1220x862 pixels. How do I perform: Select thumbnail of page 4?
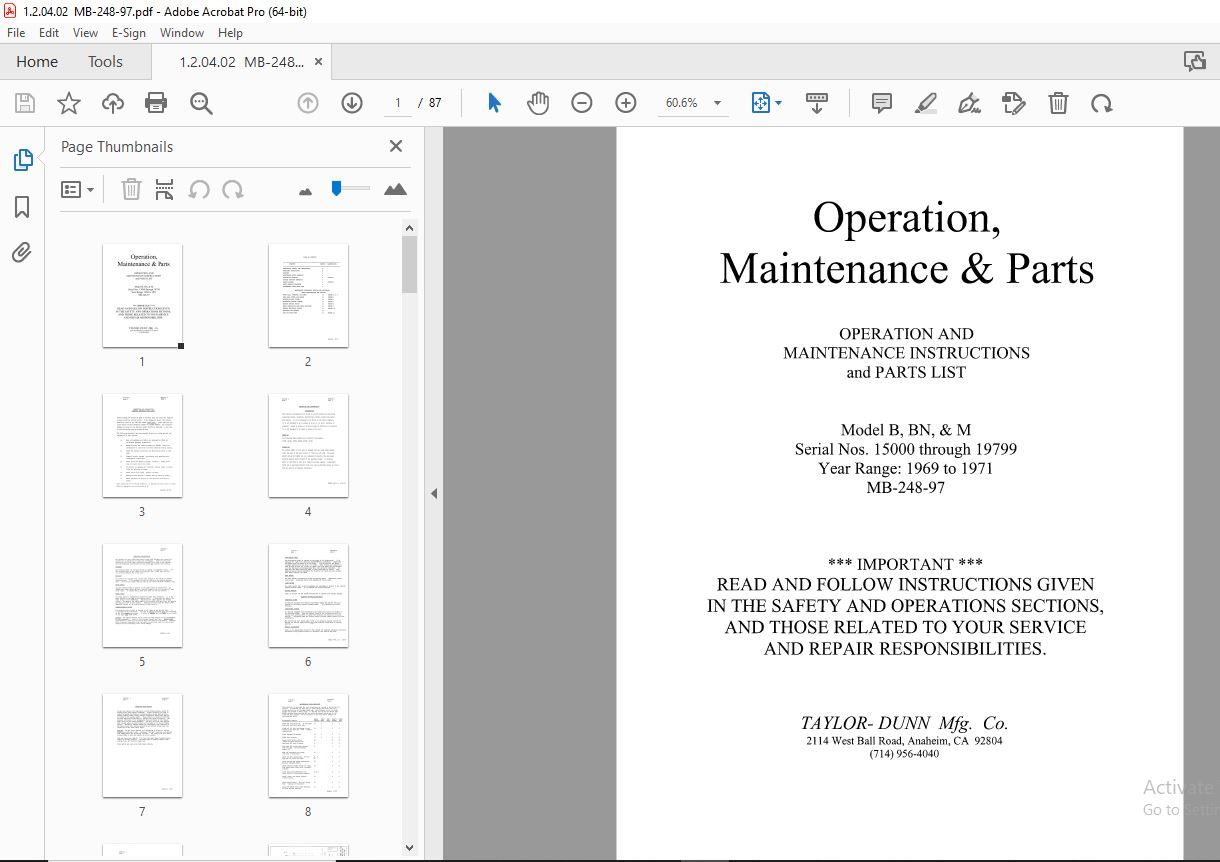[x=308, y=445]
